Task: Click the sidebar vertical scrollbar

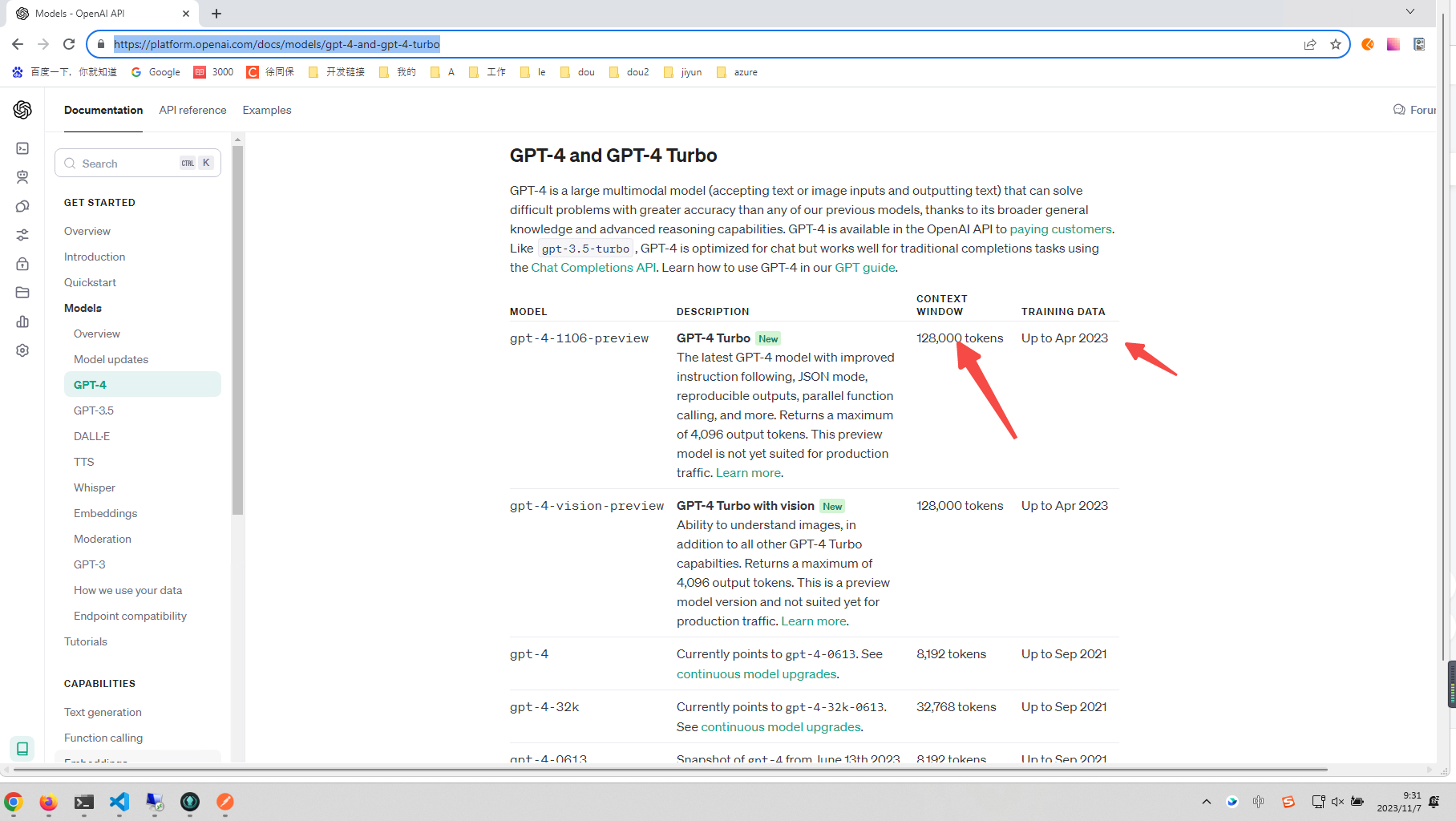Action: click(237, 329)
